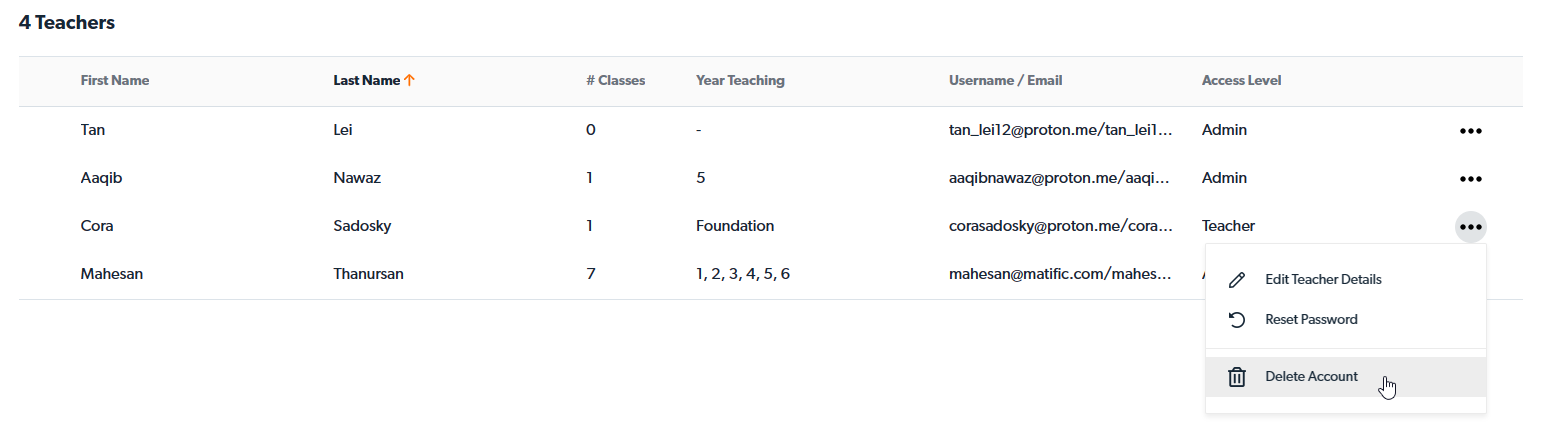Click the Last Name column header text

(x=367, y=80)
